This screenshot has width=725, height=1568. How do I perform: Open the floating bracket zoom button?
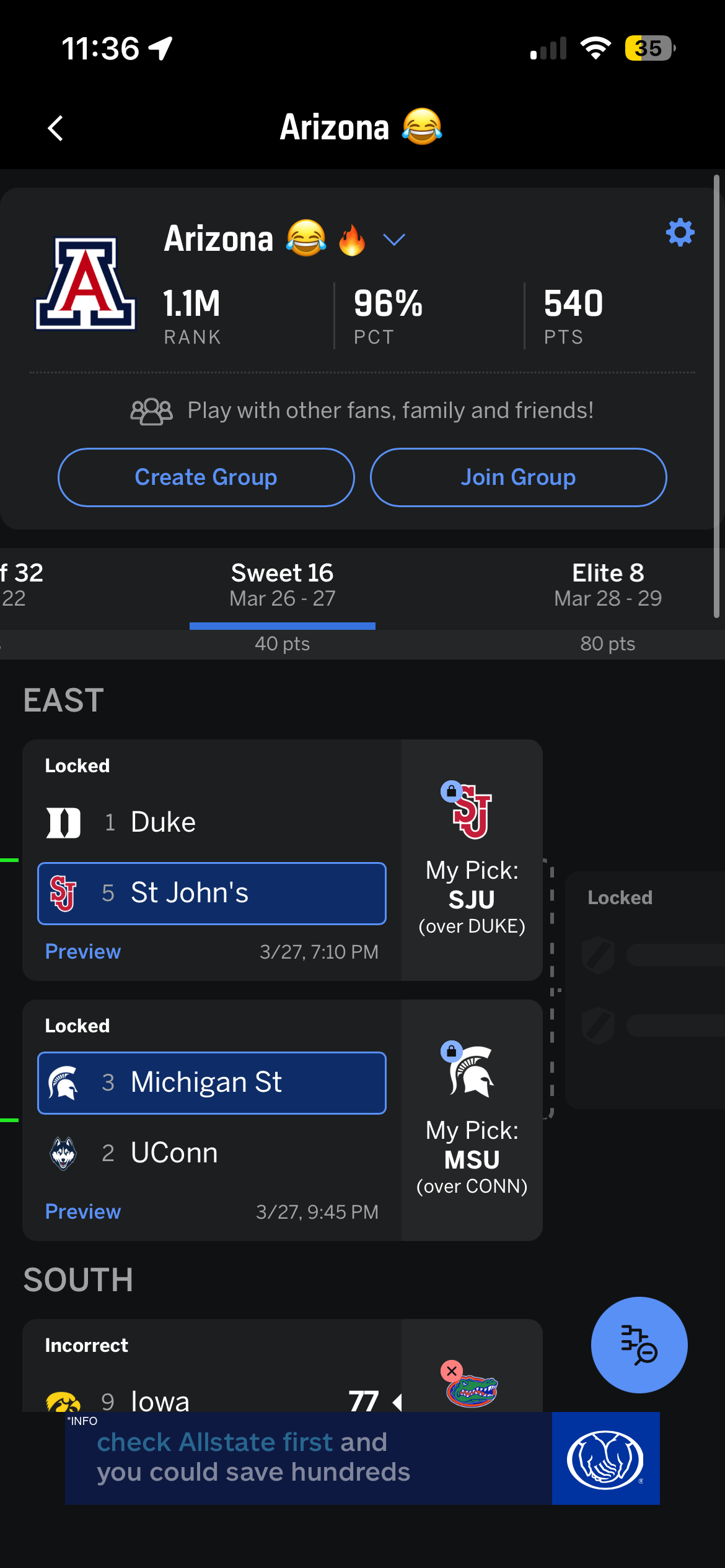coord(639,1344)
